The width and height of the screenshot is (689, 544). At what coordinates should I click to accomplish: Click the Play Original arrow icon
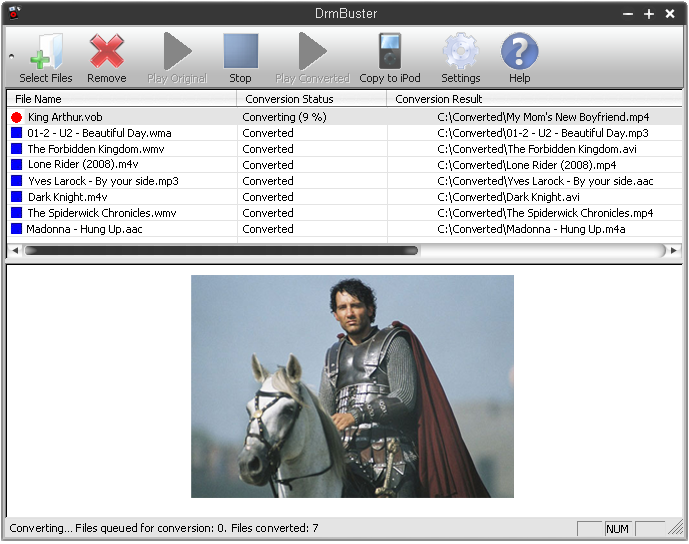pos(177,51)
